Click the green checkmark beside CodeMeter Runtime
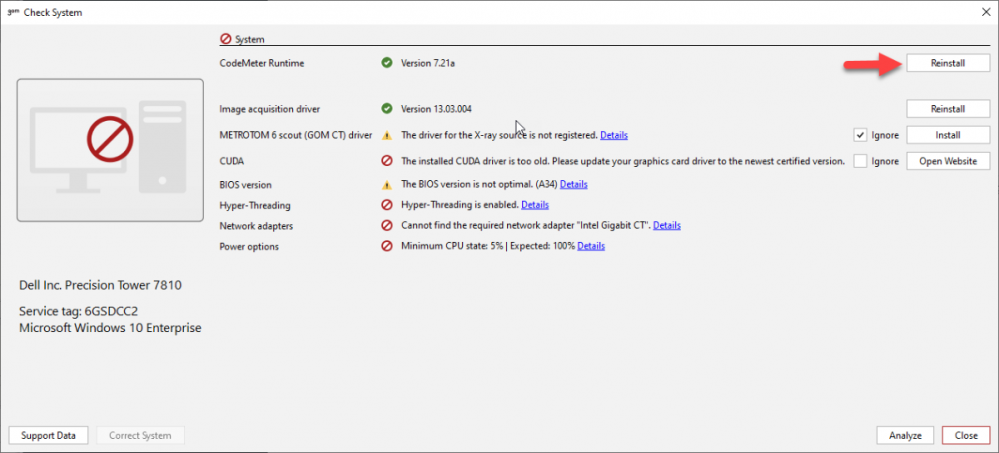 click(386, 63)
